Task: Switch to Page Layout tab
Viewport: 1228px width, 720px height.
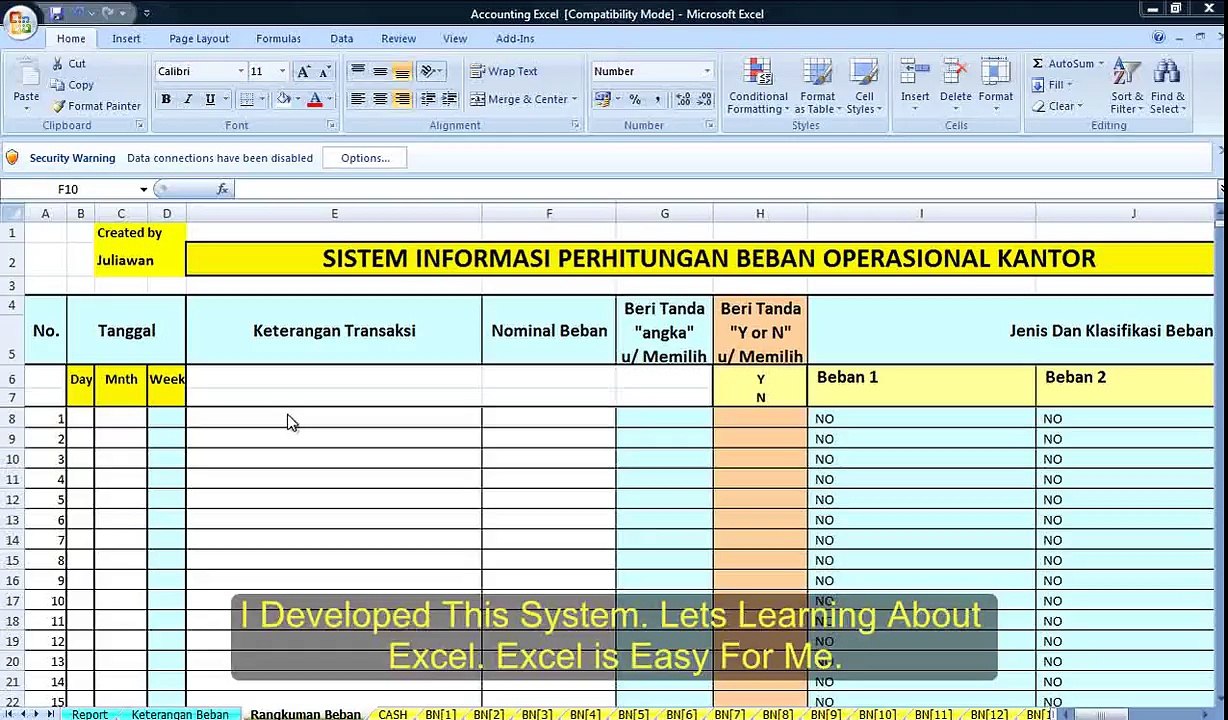Action: (x=199, y=39)
